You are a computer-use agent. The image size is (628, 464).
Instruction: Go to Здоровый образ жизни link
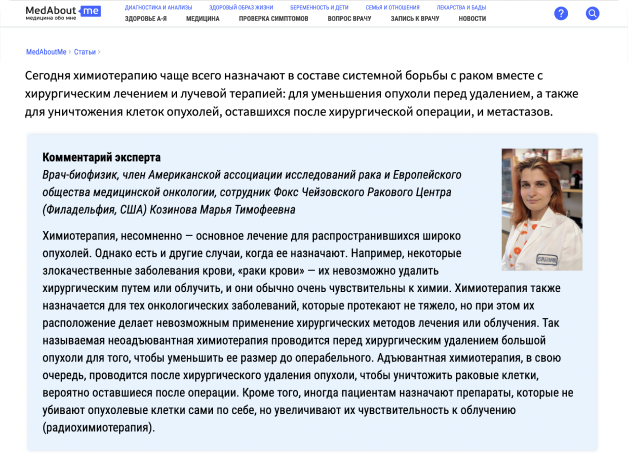[240, 7]
